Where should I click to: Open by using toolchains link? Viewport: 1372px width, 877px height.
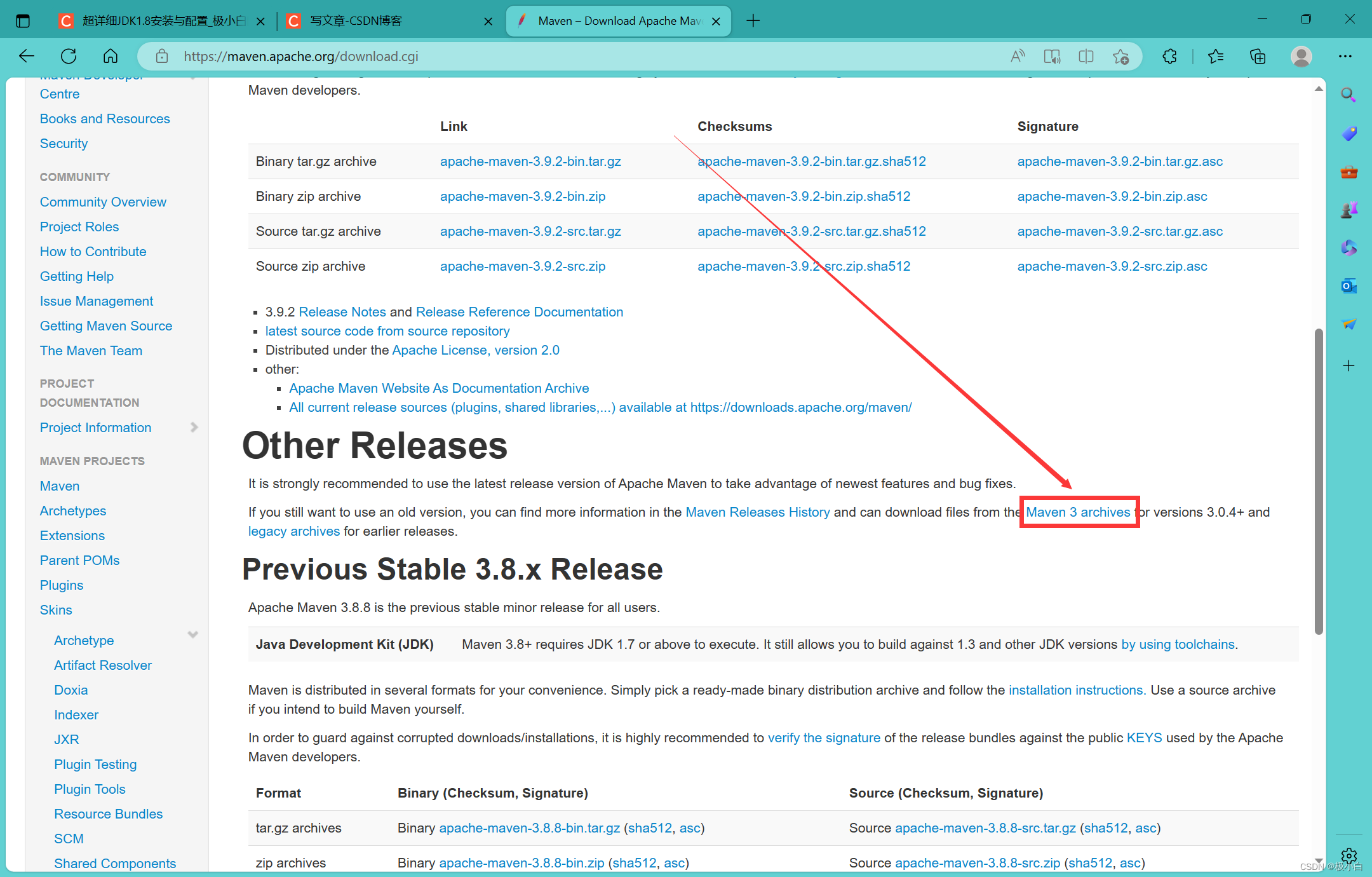(1178, 644)
